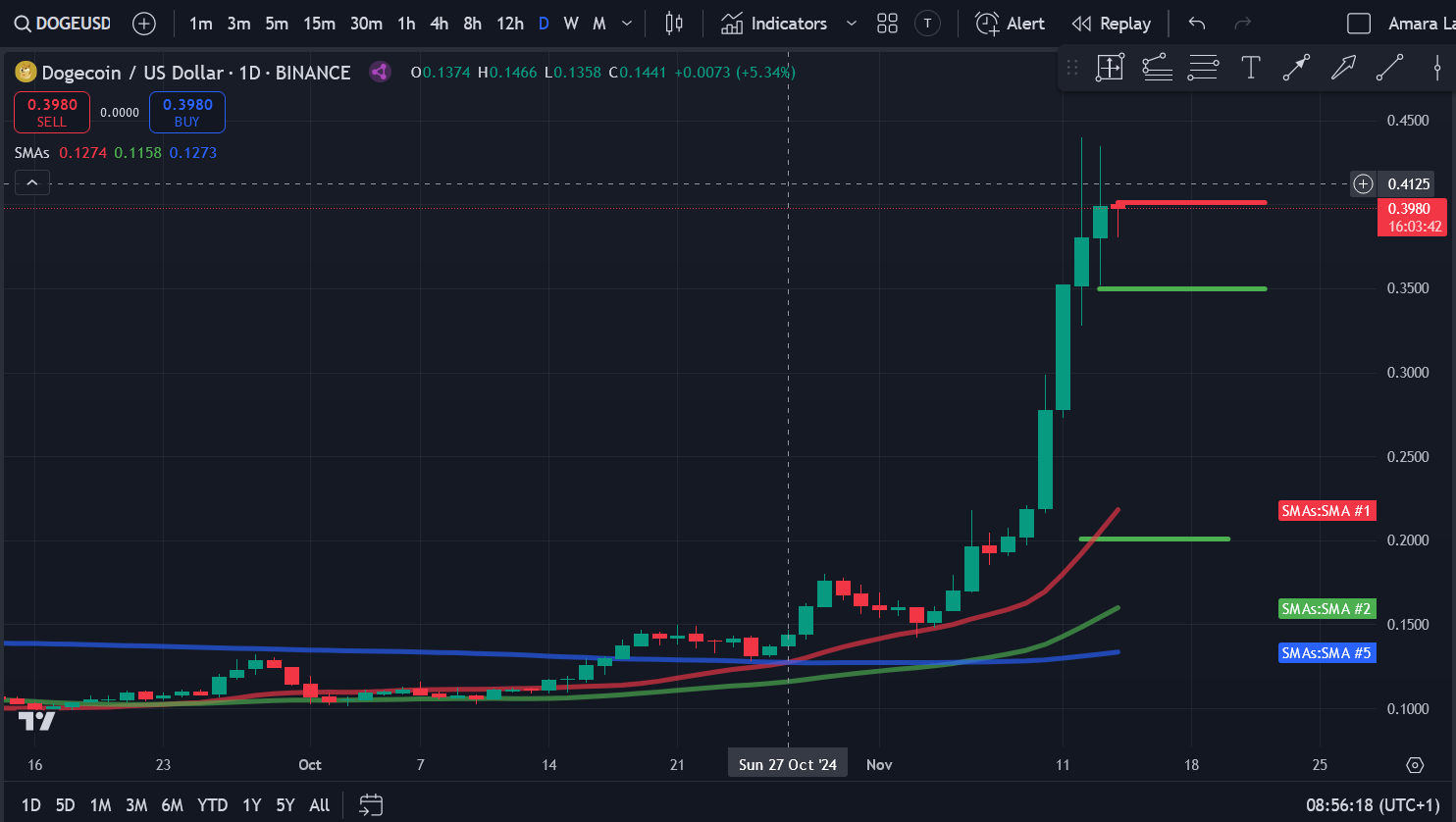Open the candlestick chart type selector

click(x=674, y=24)
